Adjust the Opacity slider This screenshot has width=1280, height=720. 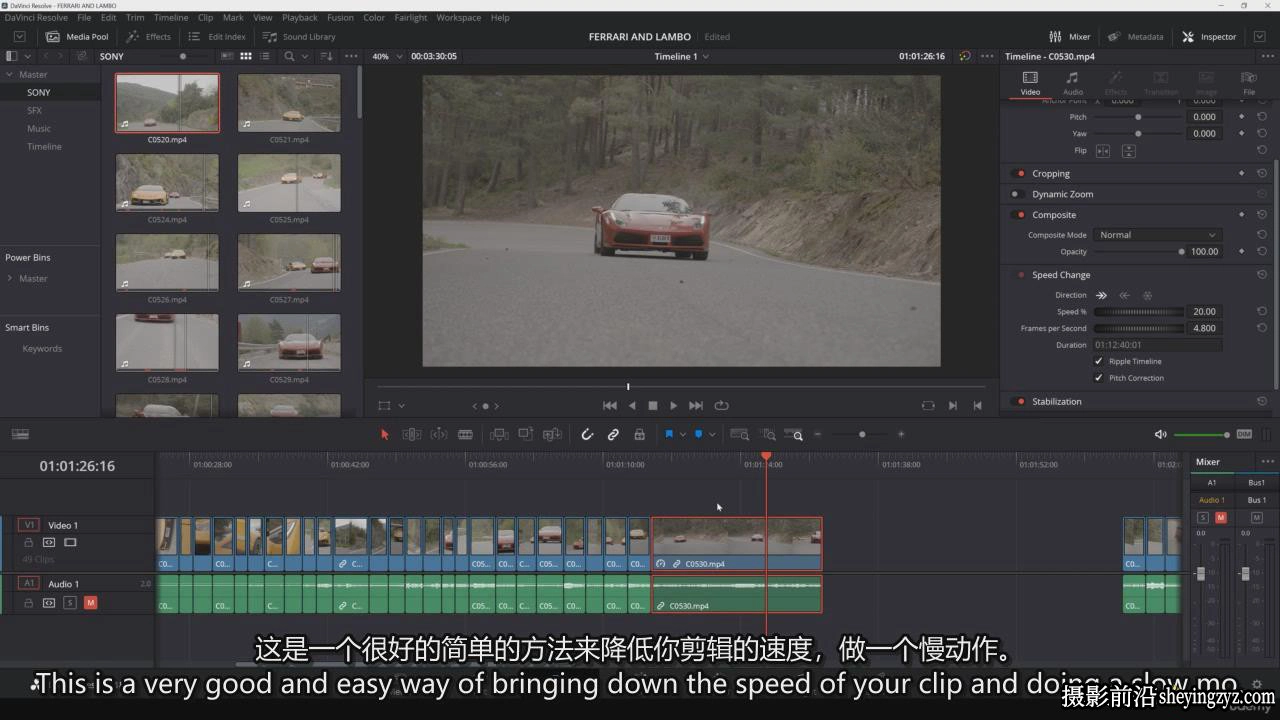[x=1138, y=251]
